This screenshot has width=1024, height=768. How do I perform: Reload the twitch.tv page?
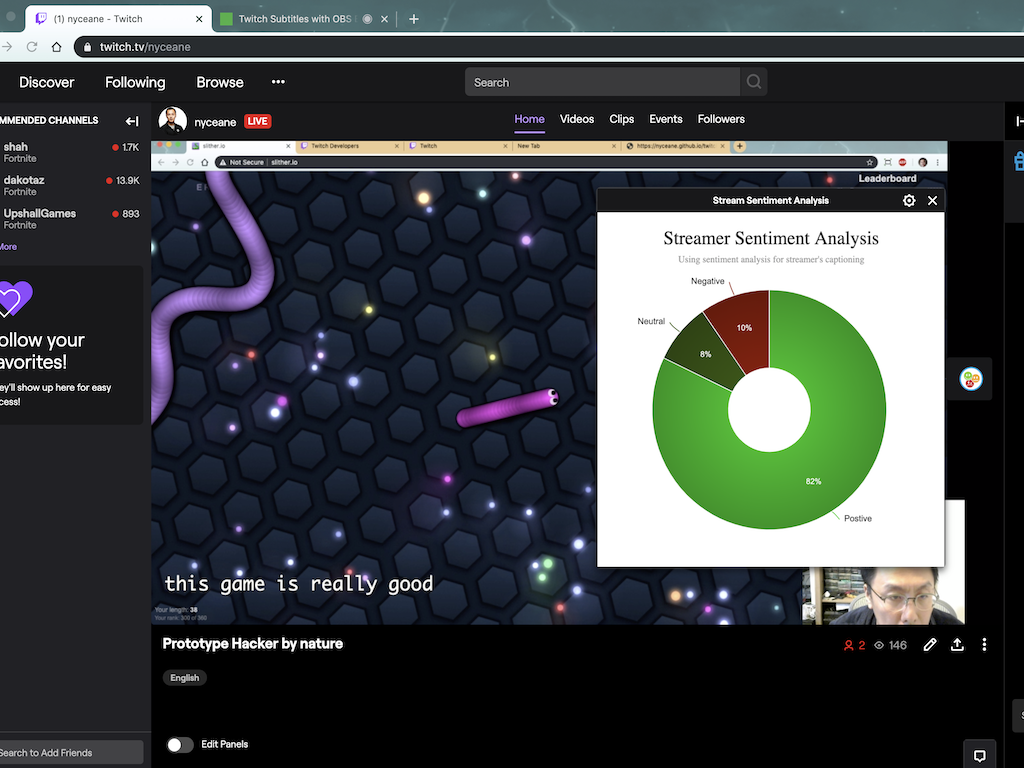point(31,47)
